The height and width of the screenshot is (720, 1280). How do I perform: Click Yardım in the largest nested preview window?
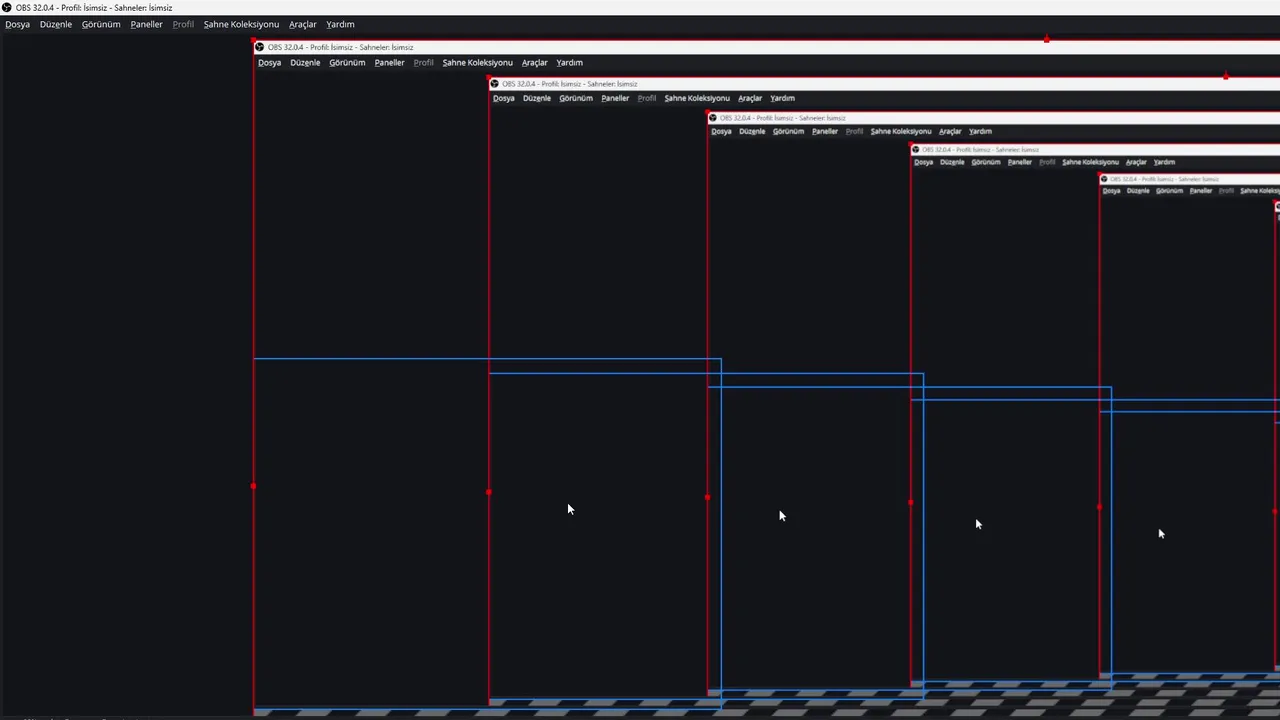coord(569,62)
